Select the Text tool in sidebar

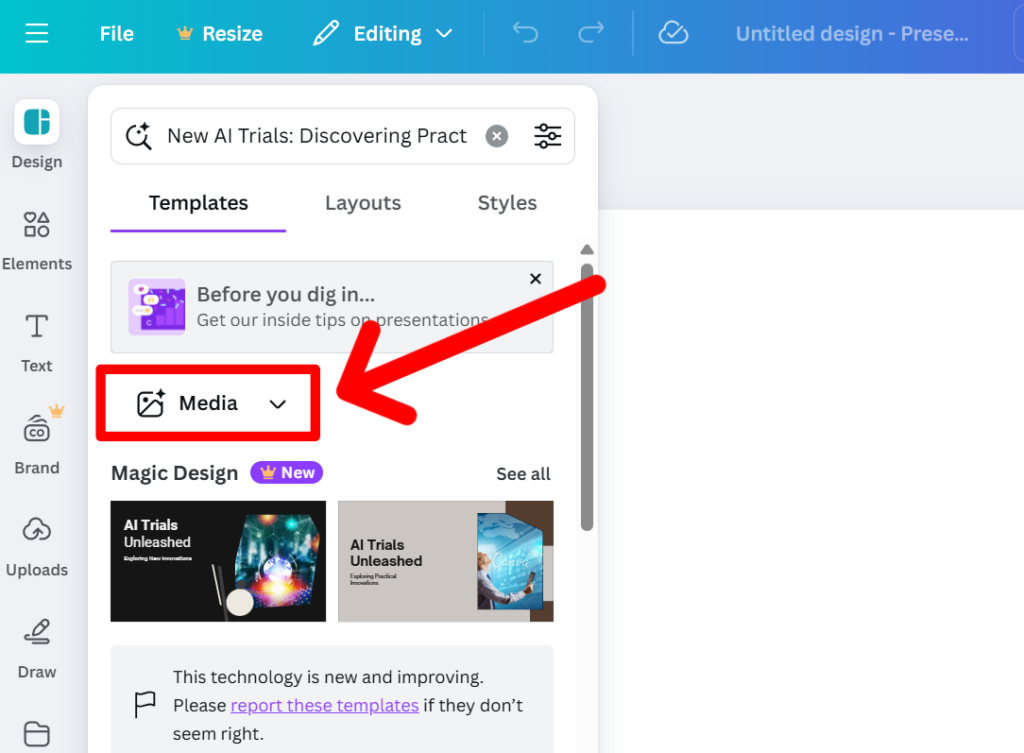[x=37, y=344]
